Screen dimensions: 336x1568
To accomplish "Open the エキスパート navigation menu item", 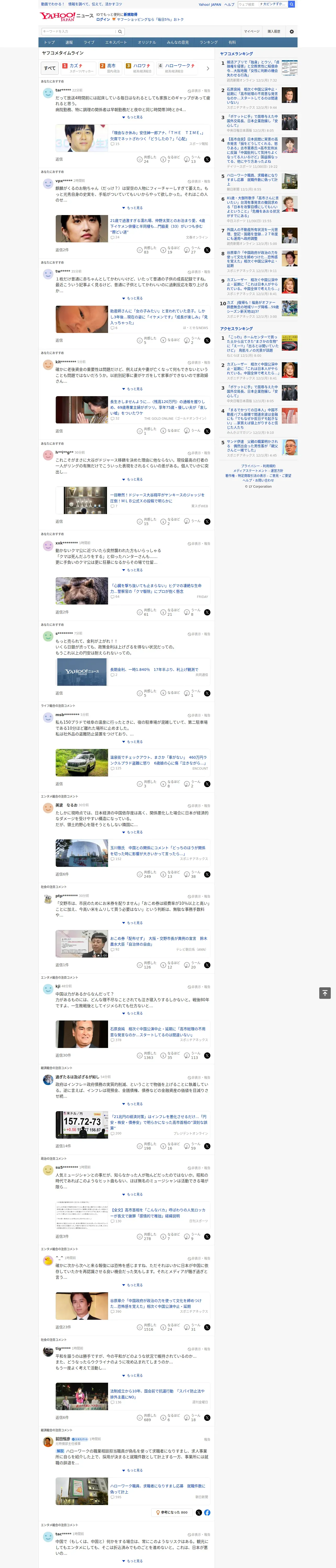I will pos(116,43).
